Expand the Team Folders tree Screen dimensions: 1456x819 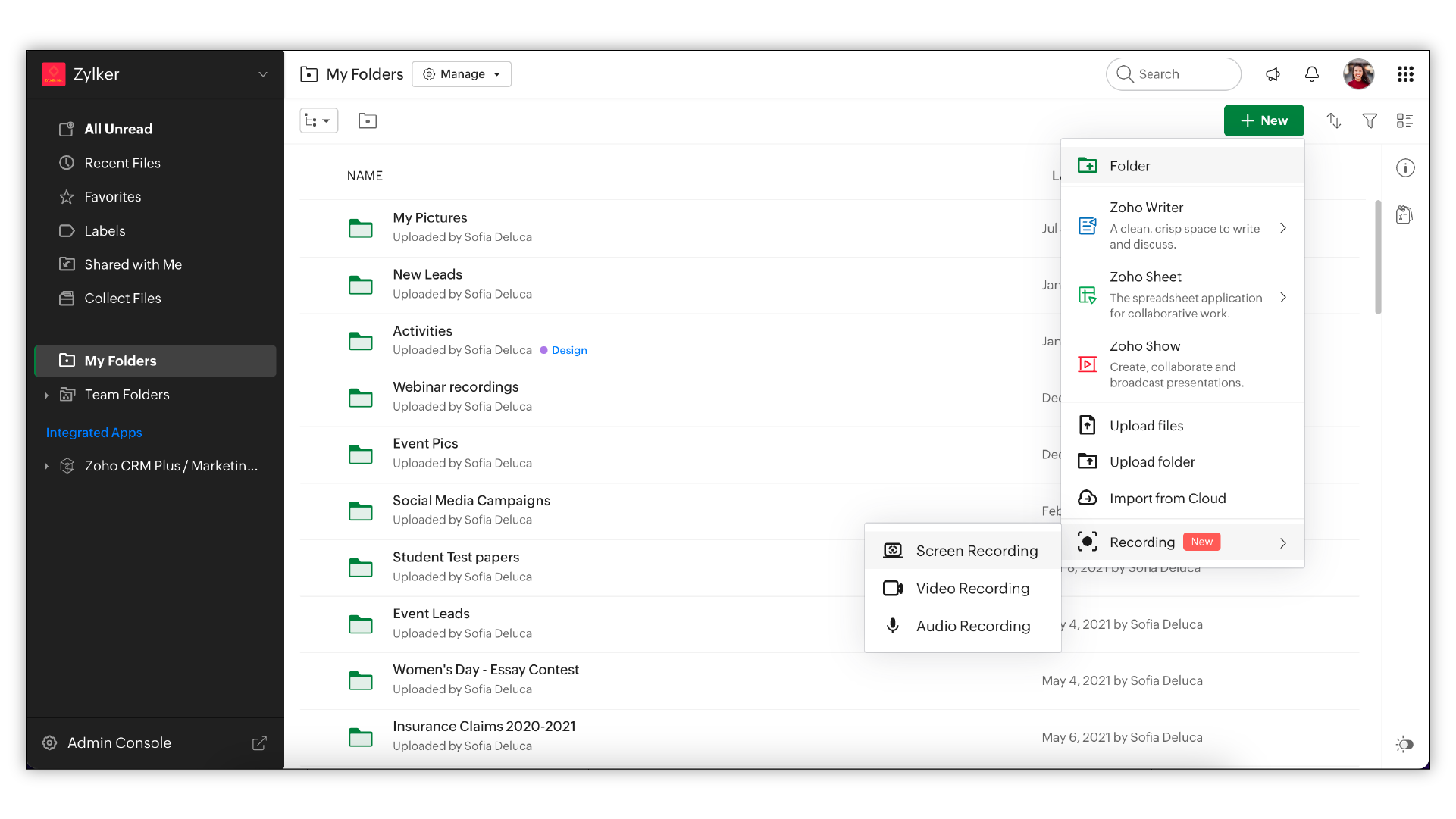tap(47, 395)
